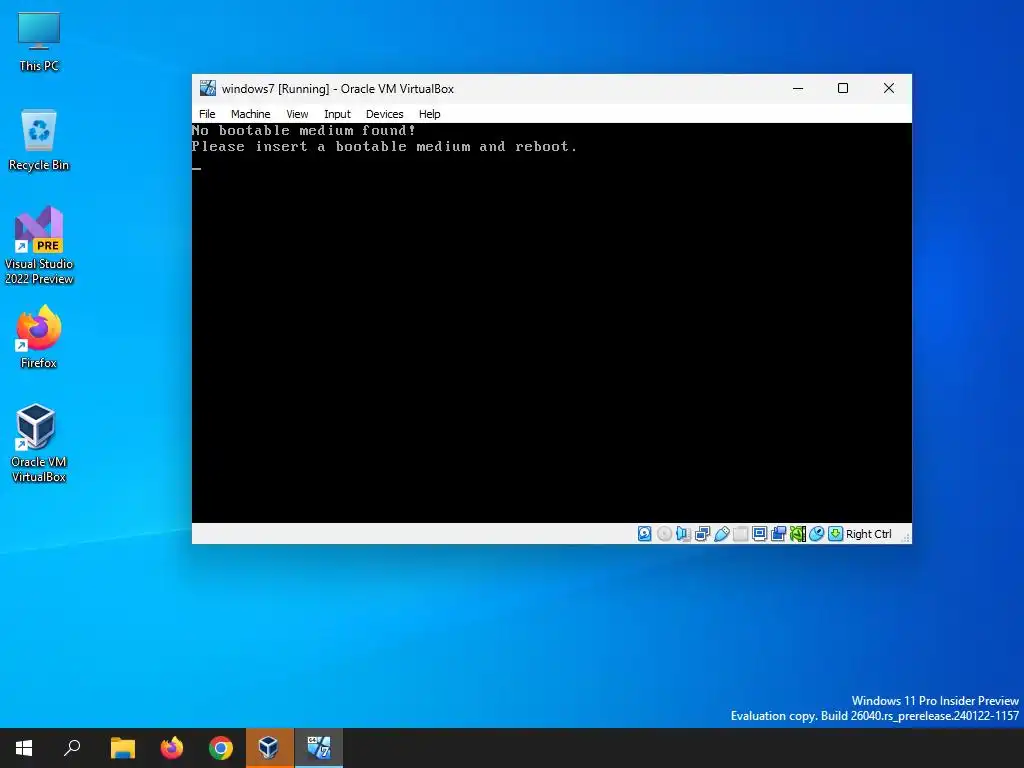Click the USB devices status icon

coord(721,534)
